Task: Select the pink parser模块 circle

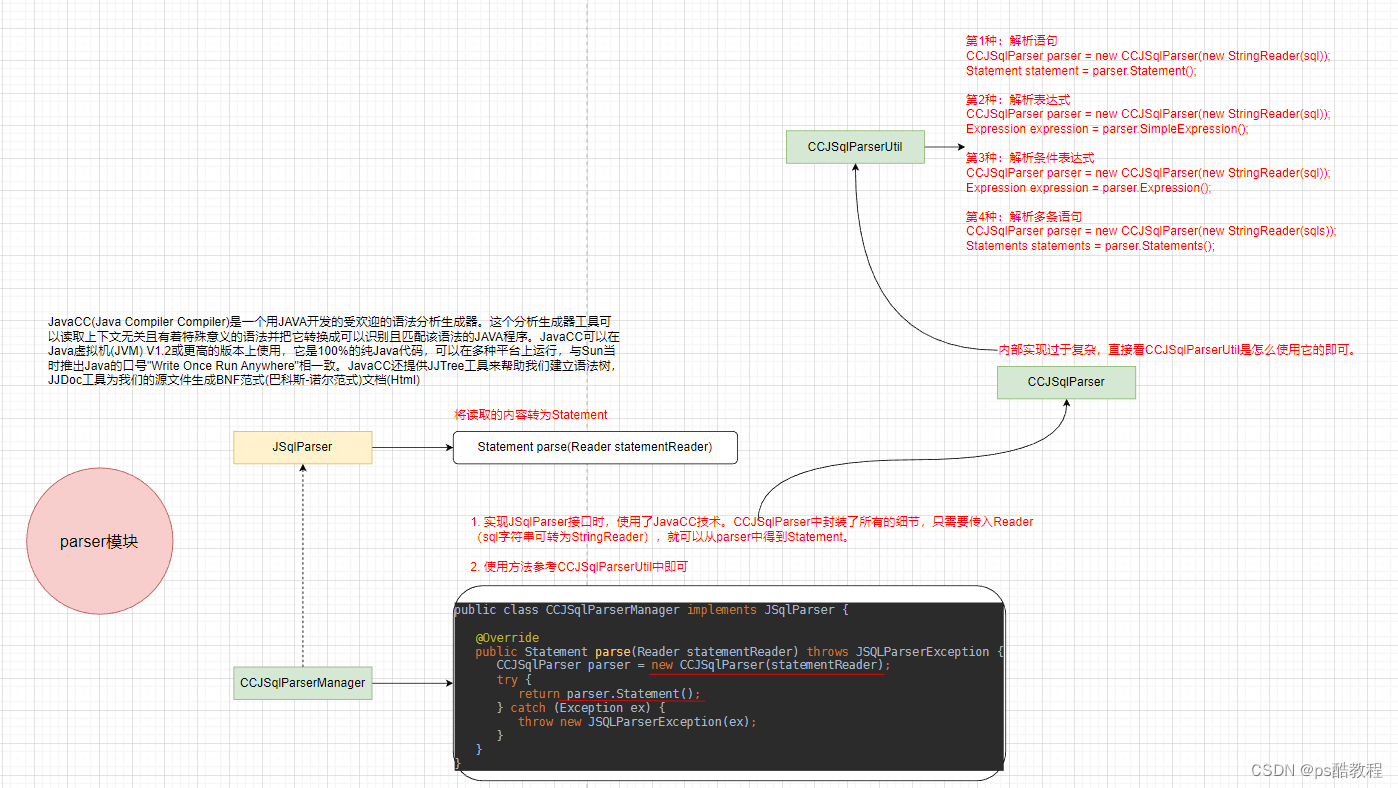Action: click(99, 542)
